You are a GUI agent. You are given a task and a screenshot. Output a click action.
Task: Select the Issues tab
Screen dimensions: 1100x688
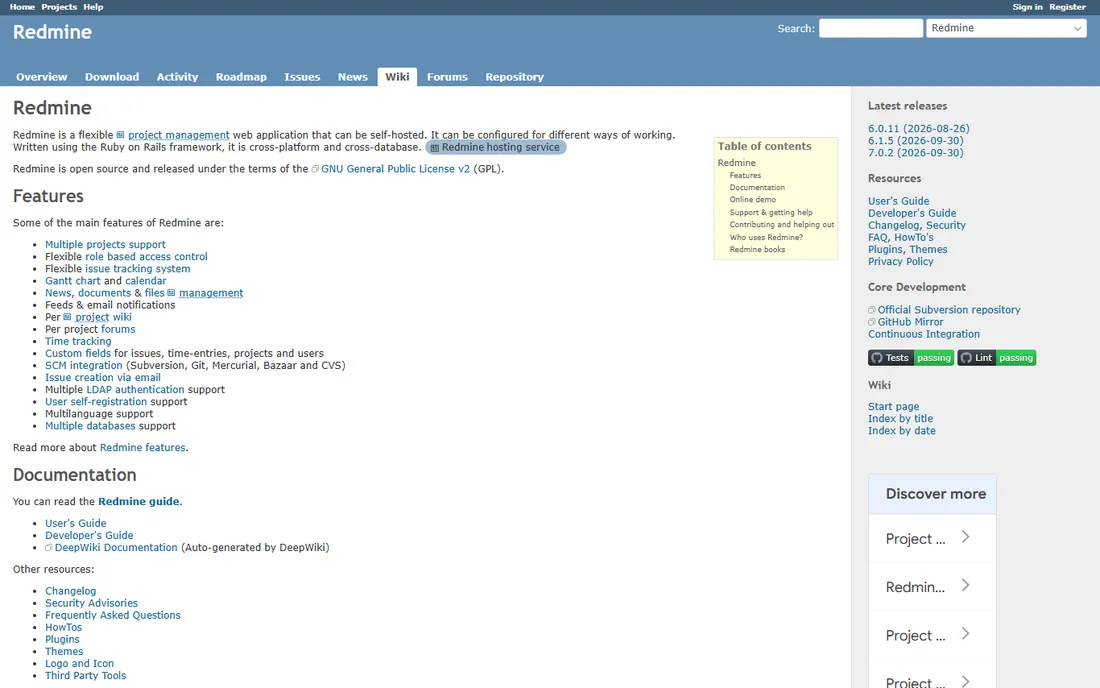point(302,77)
